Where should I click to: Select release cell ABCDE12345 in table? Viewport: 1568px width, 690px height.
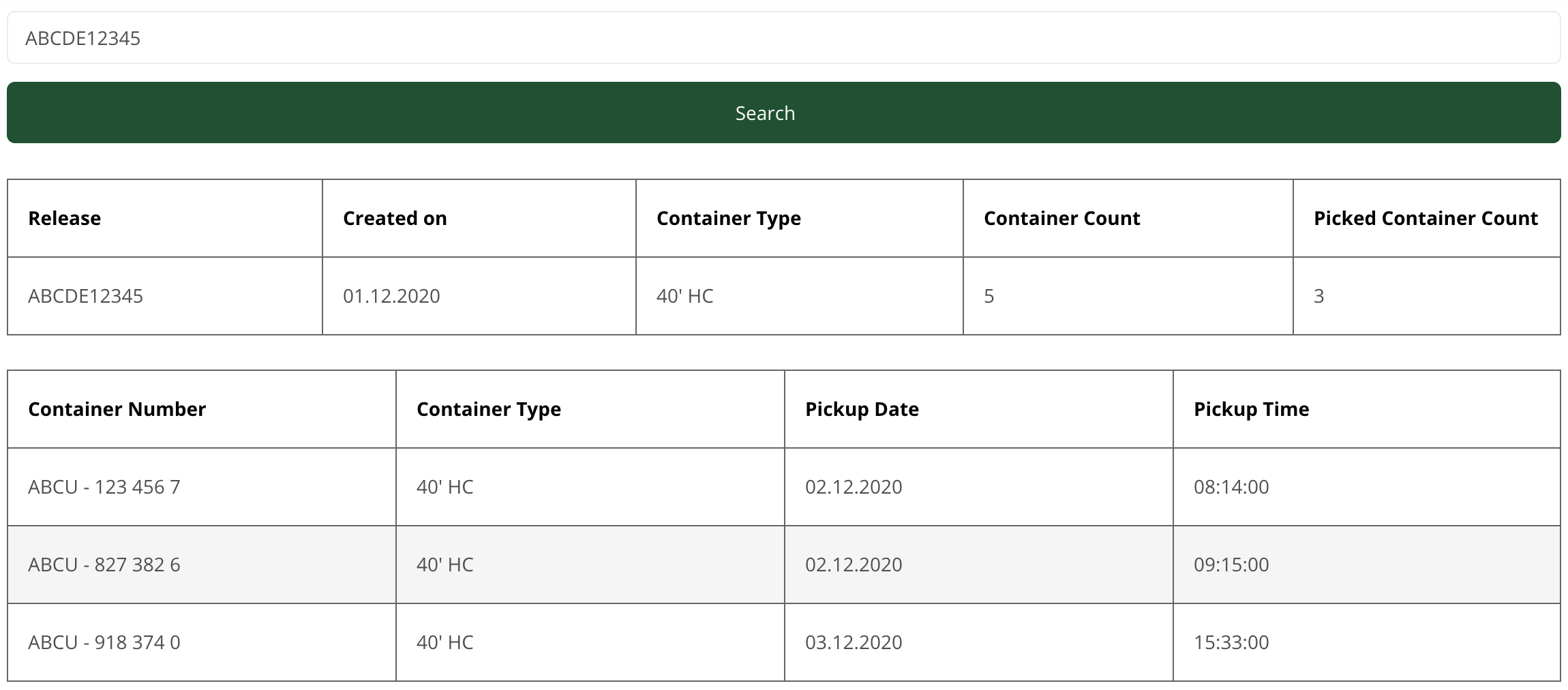point(164,296)
